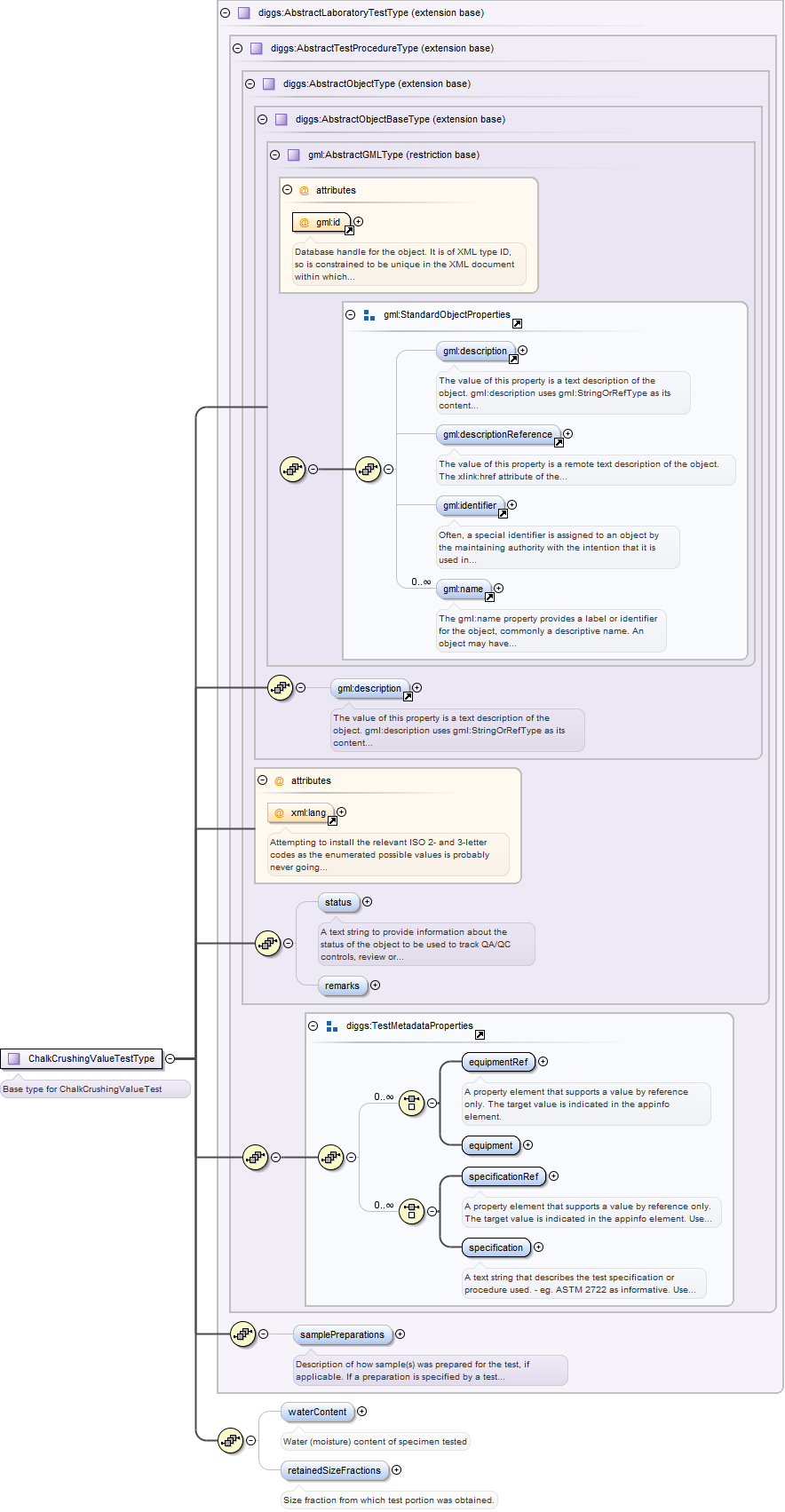
Task: Click the xml:lang attribute link arrow icon
Action: pos(332,821)
